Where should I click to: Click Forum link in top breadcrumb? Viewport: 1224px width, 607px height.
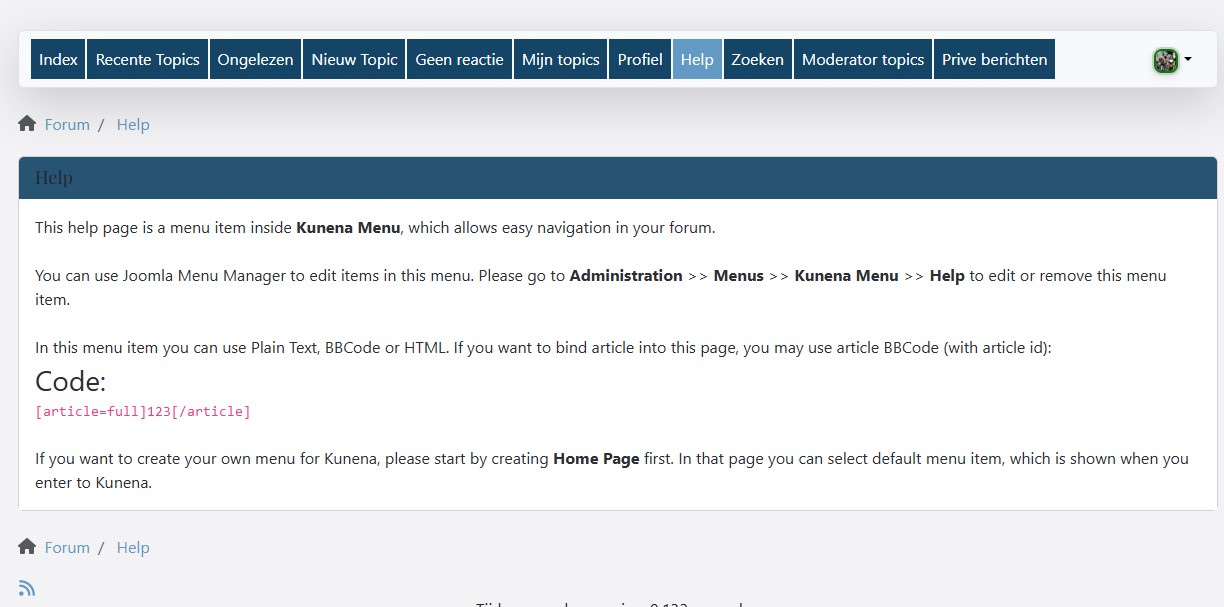tap(67, 125)
